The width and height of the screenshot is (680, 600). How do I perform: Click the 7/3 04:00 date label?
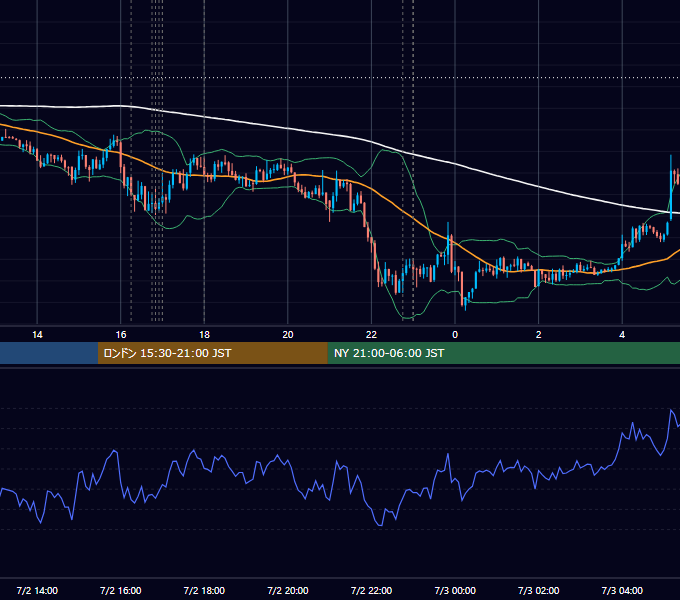(622, 590)
